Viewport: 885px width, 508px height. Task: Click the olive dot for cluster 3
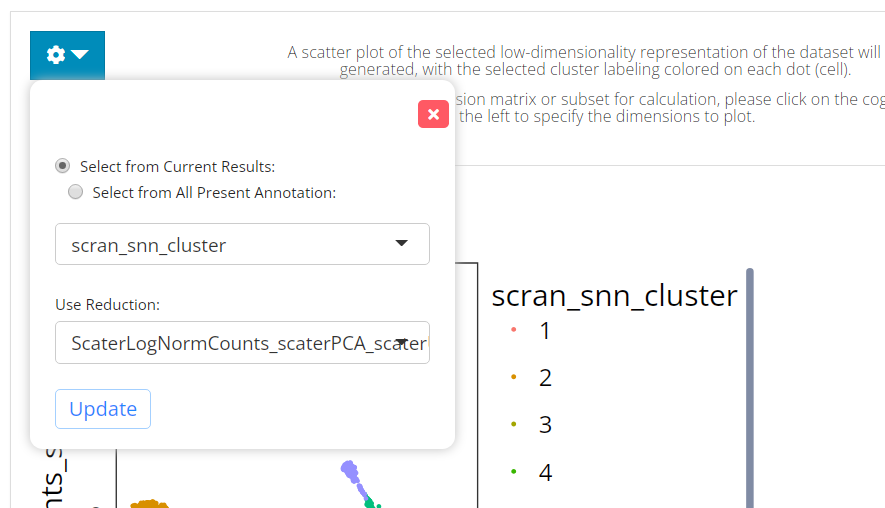pyautogui.click(x=513, y=425)
